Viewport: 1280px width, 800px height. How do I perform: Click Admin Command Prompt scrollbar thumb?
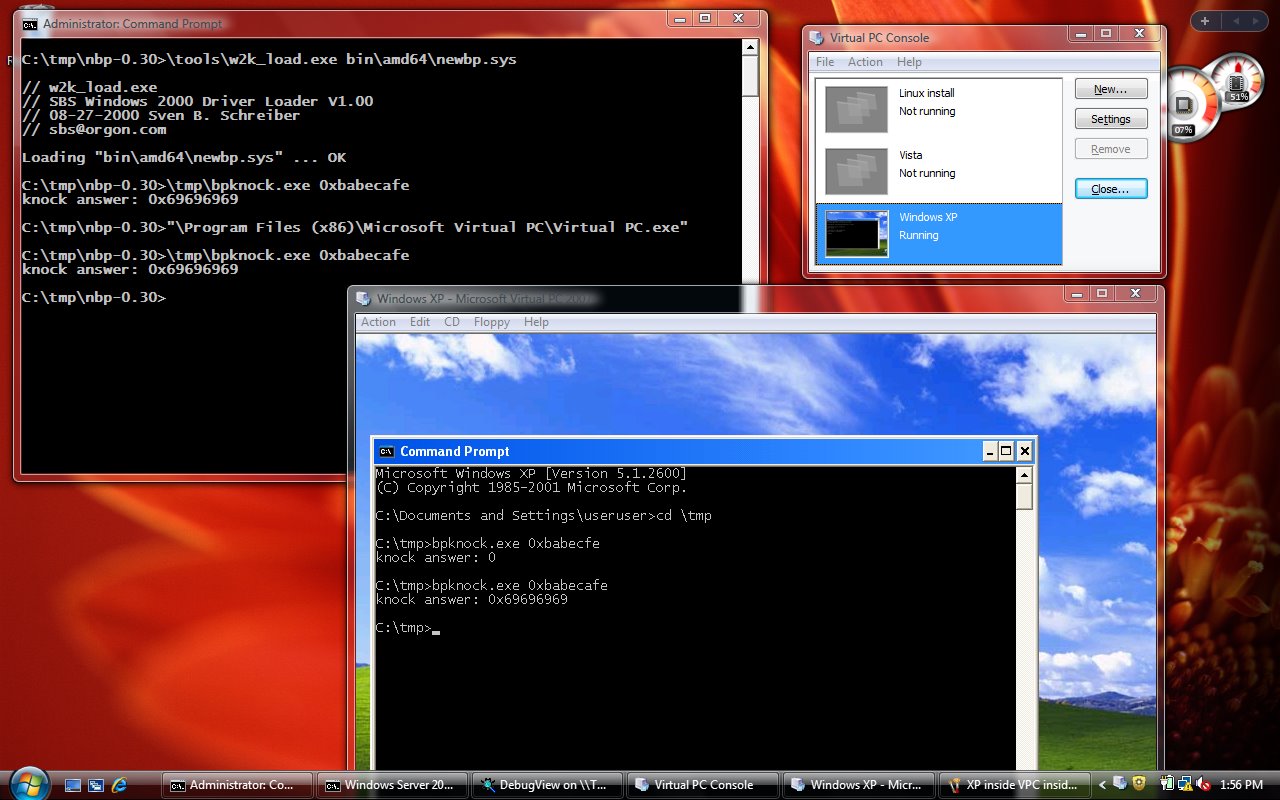pos(750,76)
